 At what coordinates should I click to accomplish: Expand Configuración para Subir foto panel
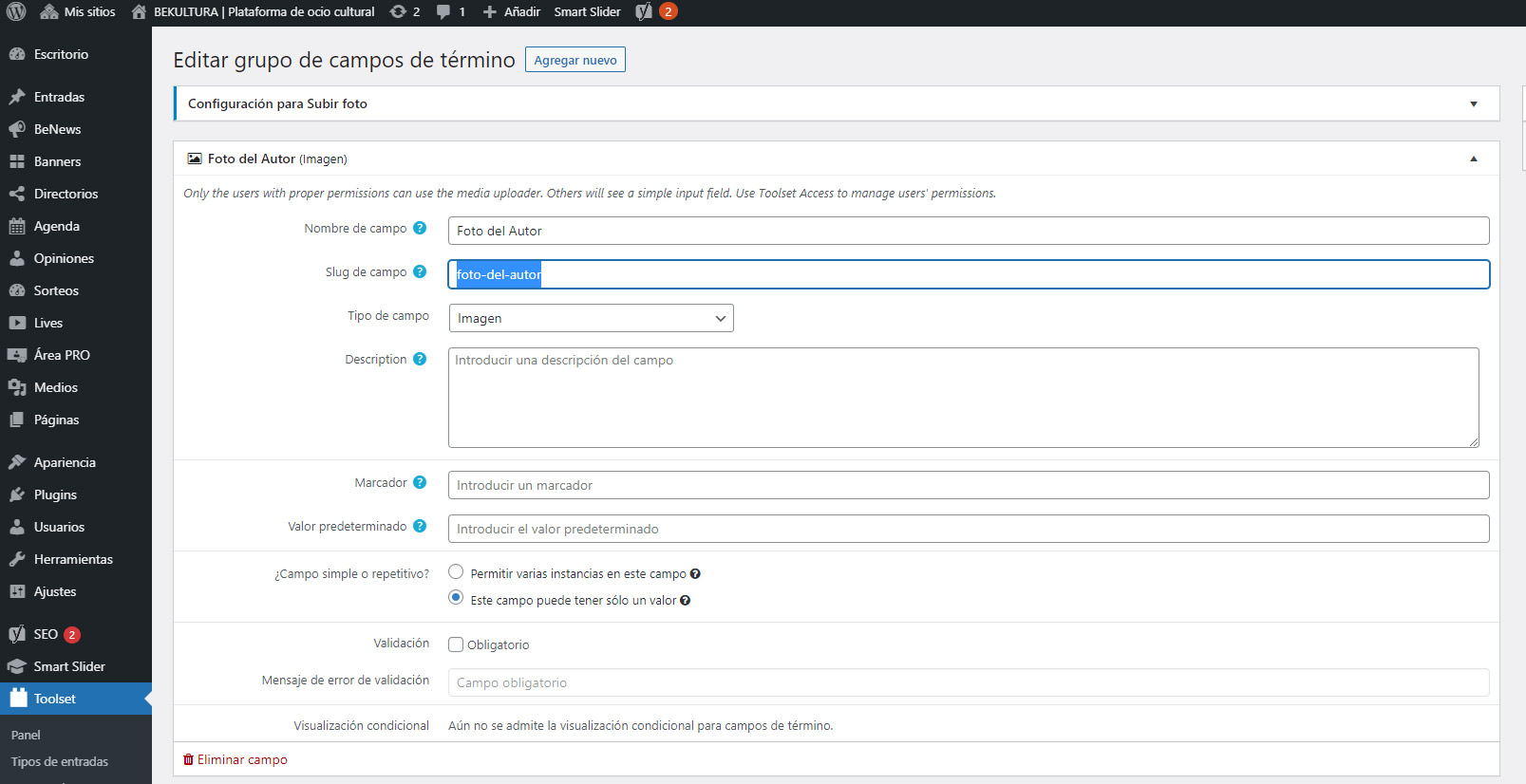[x=1473, y=103]
